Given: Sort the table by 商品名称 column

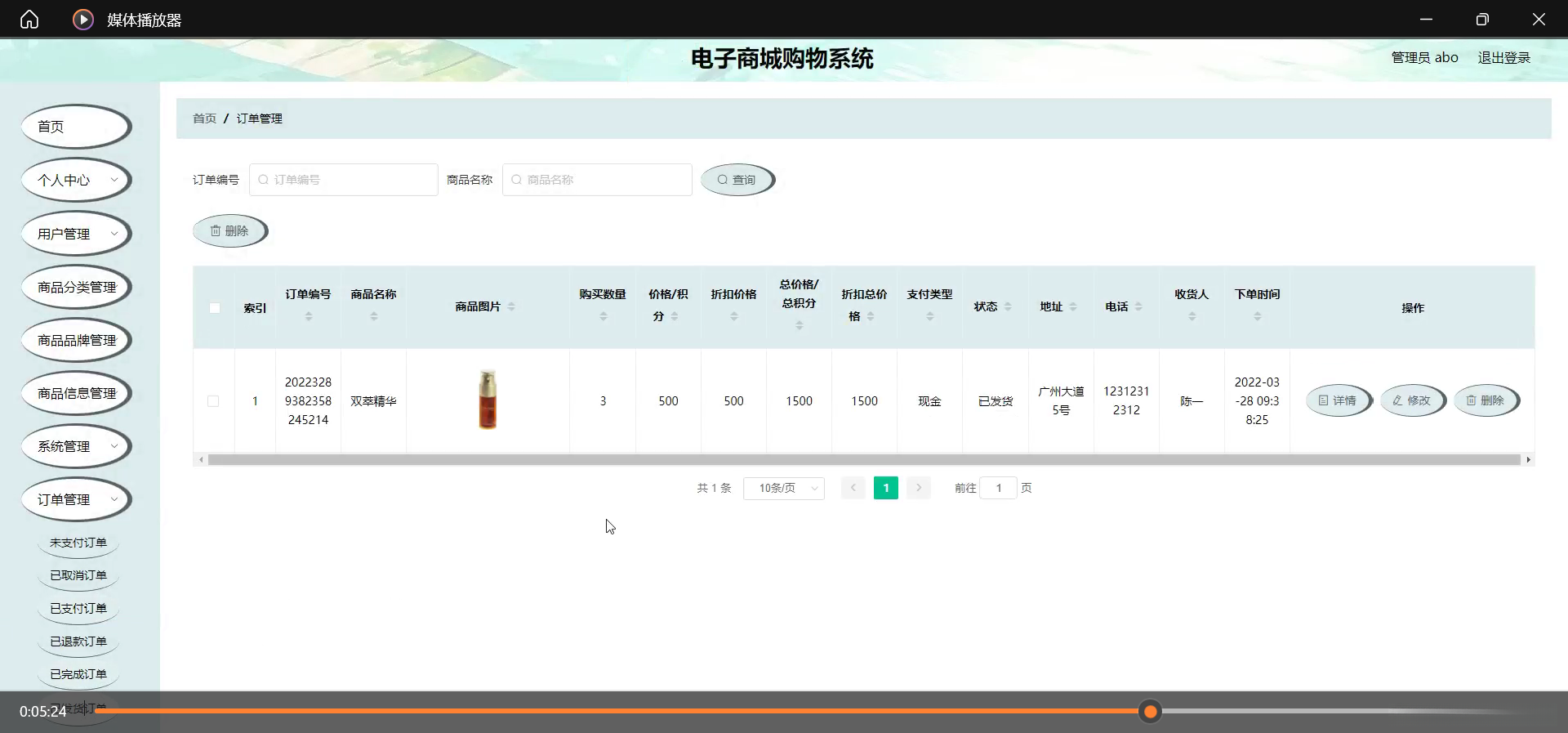Looking at the screenshot, I should coord(374,316).
